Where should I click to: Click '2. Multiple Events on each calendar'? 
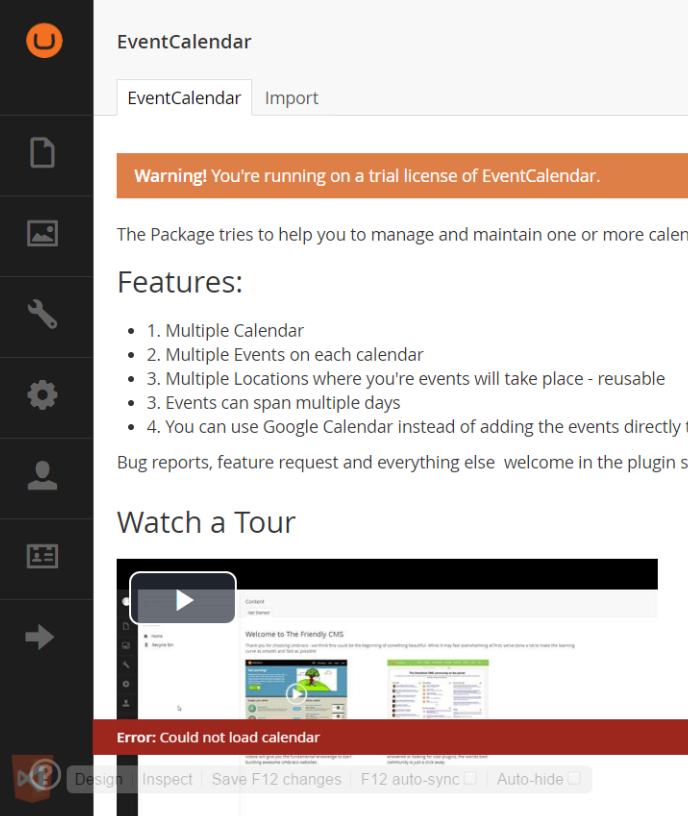[285, 355]
